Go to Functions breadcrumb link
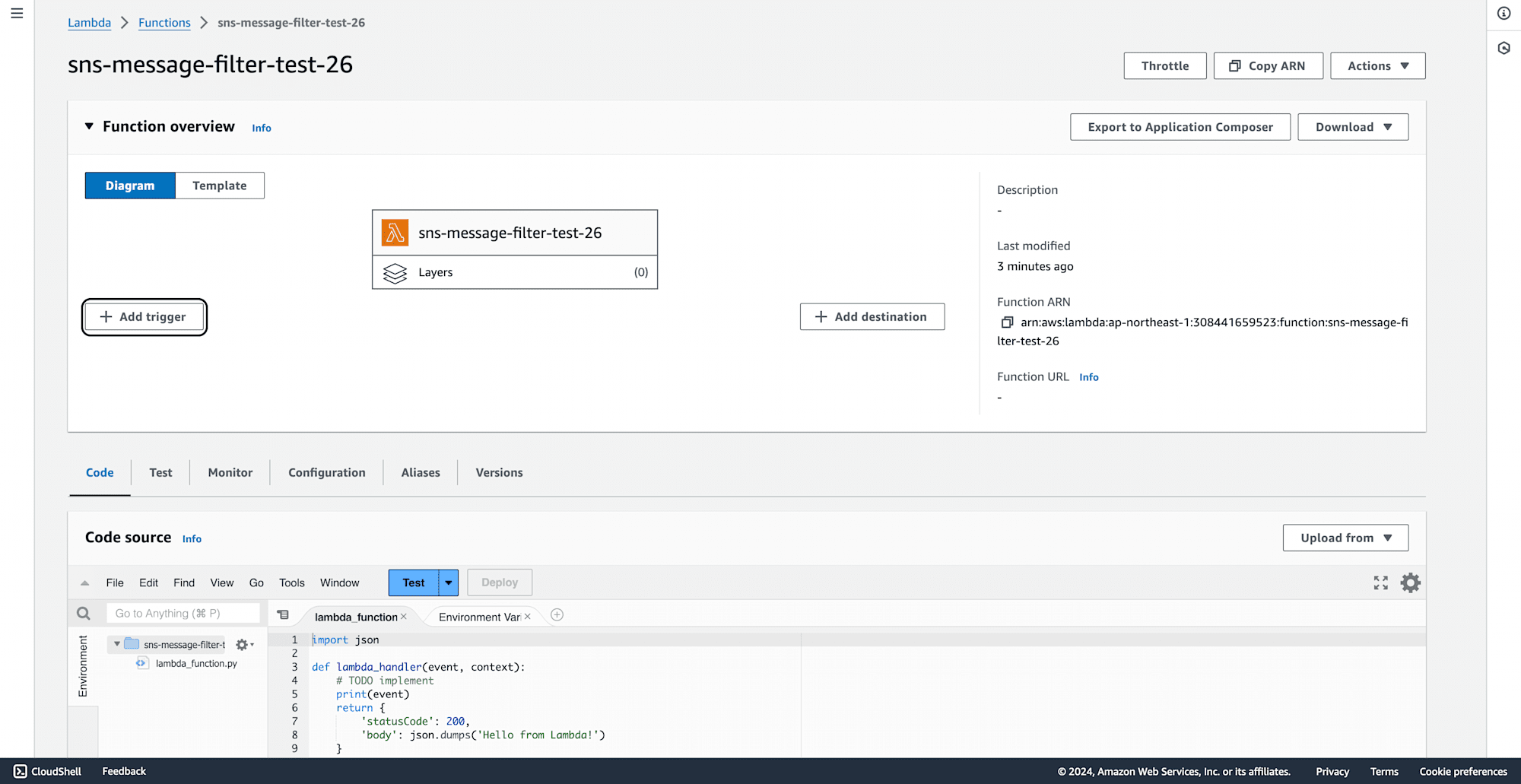This screenshot has width=1521, height=784. click(164, 23)
